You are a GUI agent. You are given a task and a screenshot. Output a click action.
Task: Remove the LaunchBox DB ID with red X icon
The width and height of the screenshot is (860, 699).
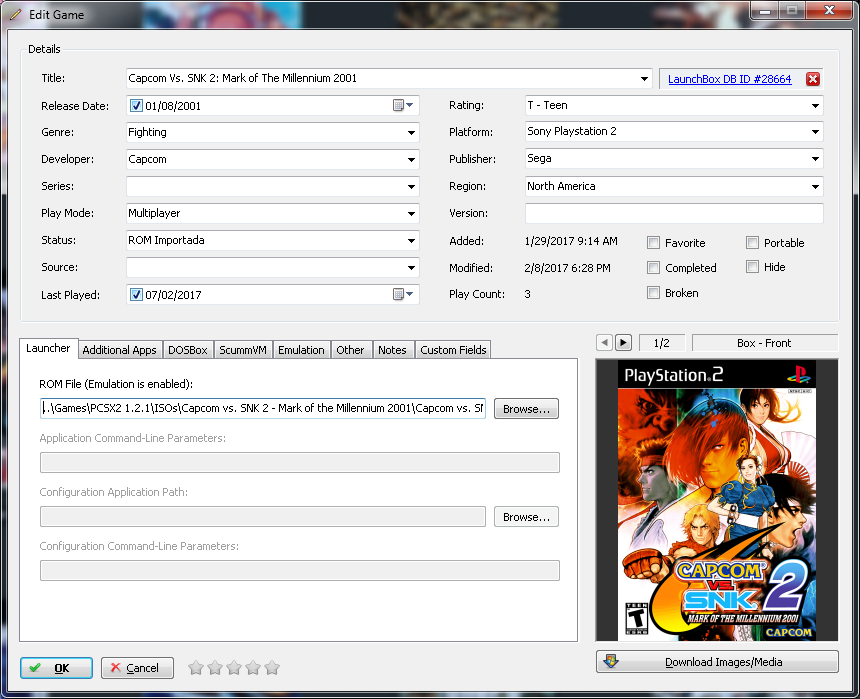click(813, 79)
